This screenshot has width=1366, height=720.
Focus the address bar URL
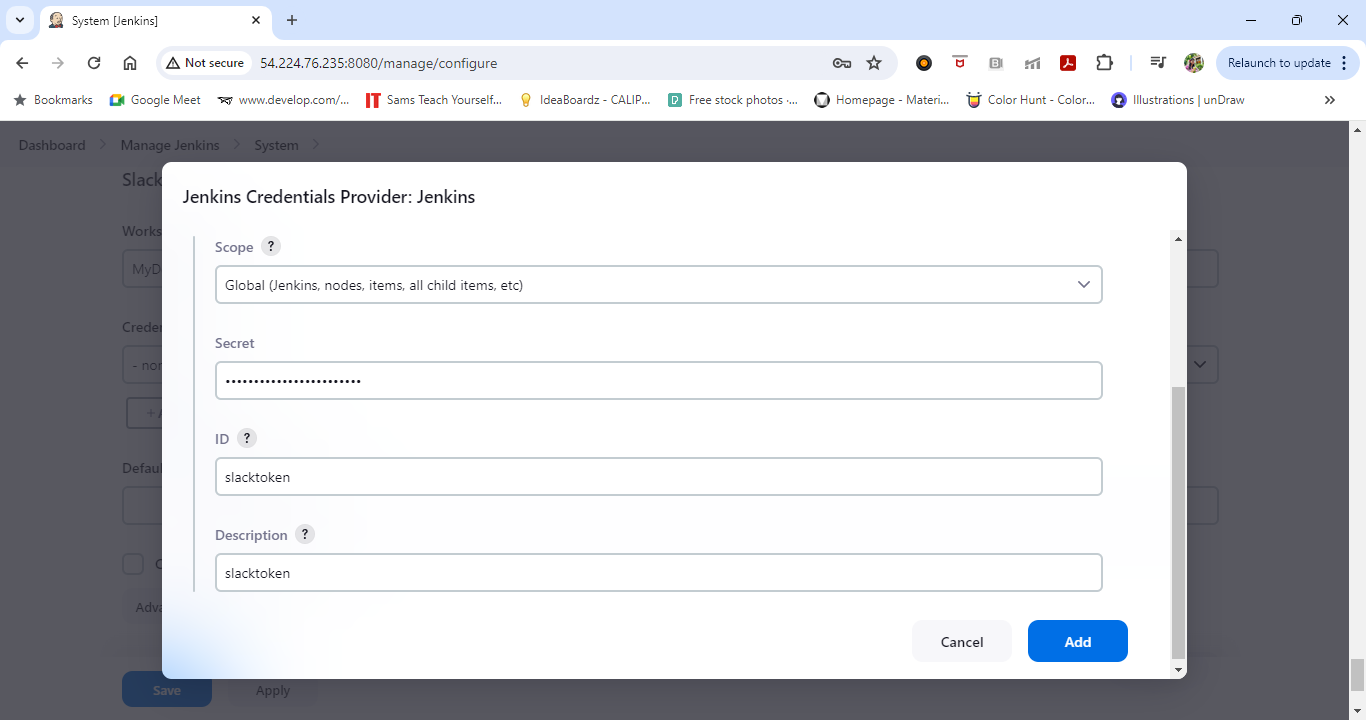378,63
